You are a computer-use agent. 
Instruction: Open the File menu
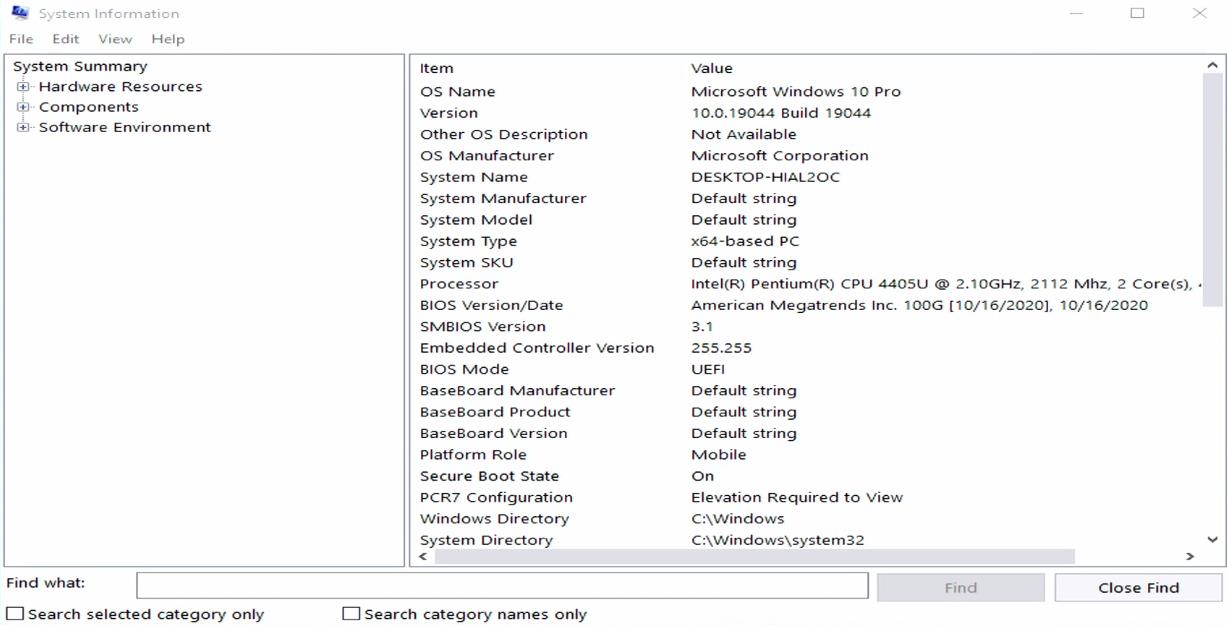[x=21, y=39]
